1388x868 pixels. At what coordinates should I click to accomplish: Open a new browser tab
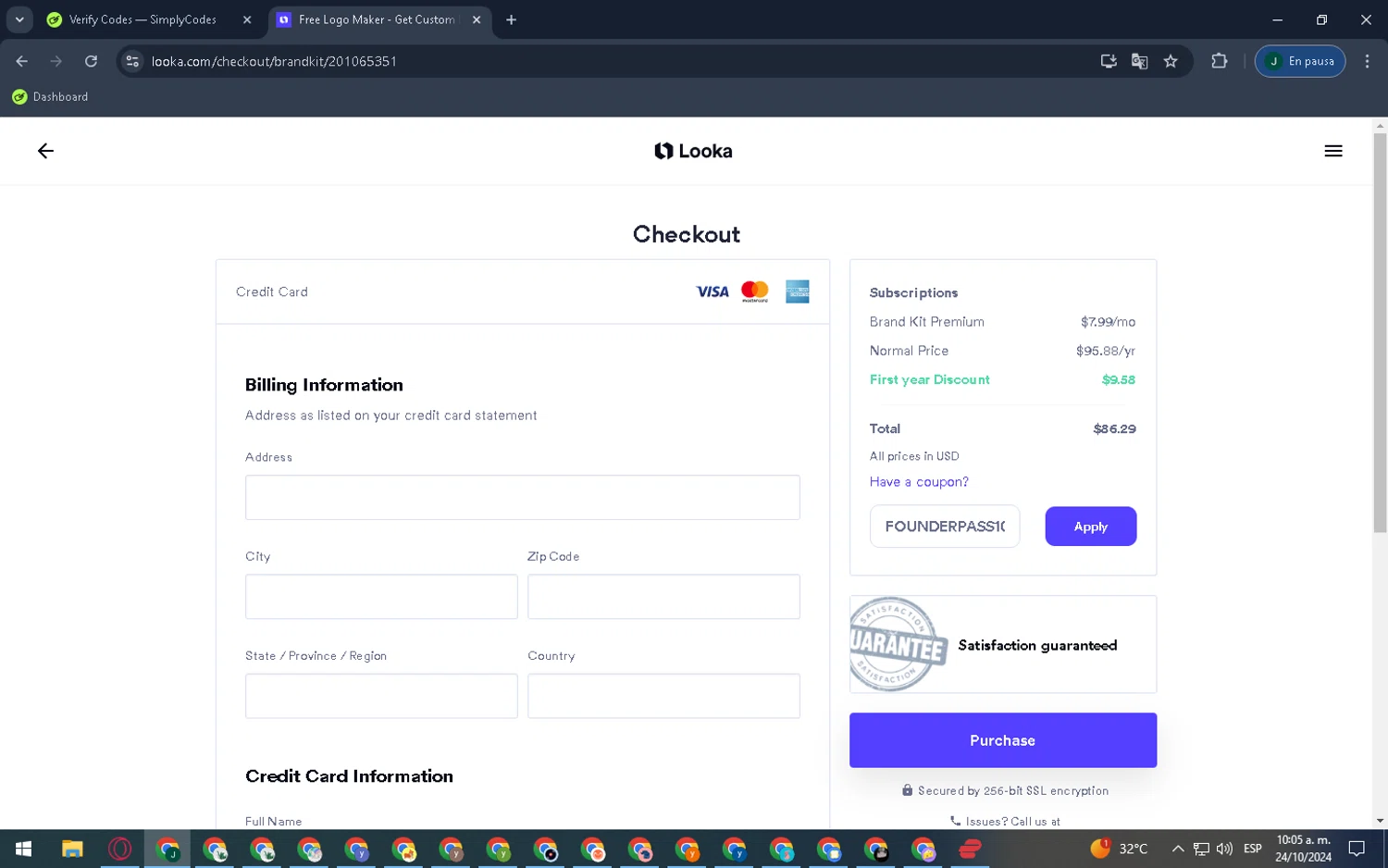(x=511, y=19)
